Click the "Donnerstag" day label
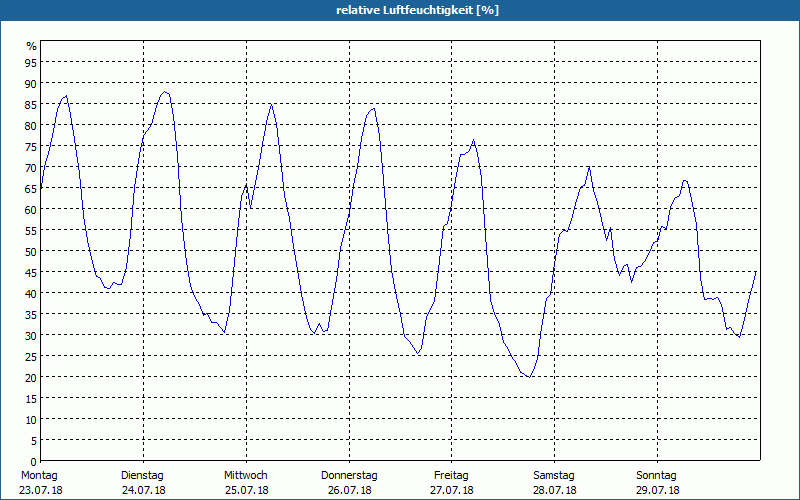The image size is (800, 500). click(x=349, y=475)
